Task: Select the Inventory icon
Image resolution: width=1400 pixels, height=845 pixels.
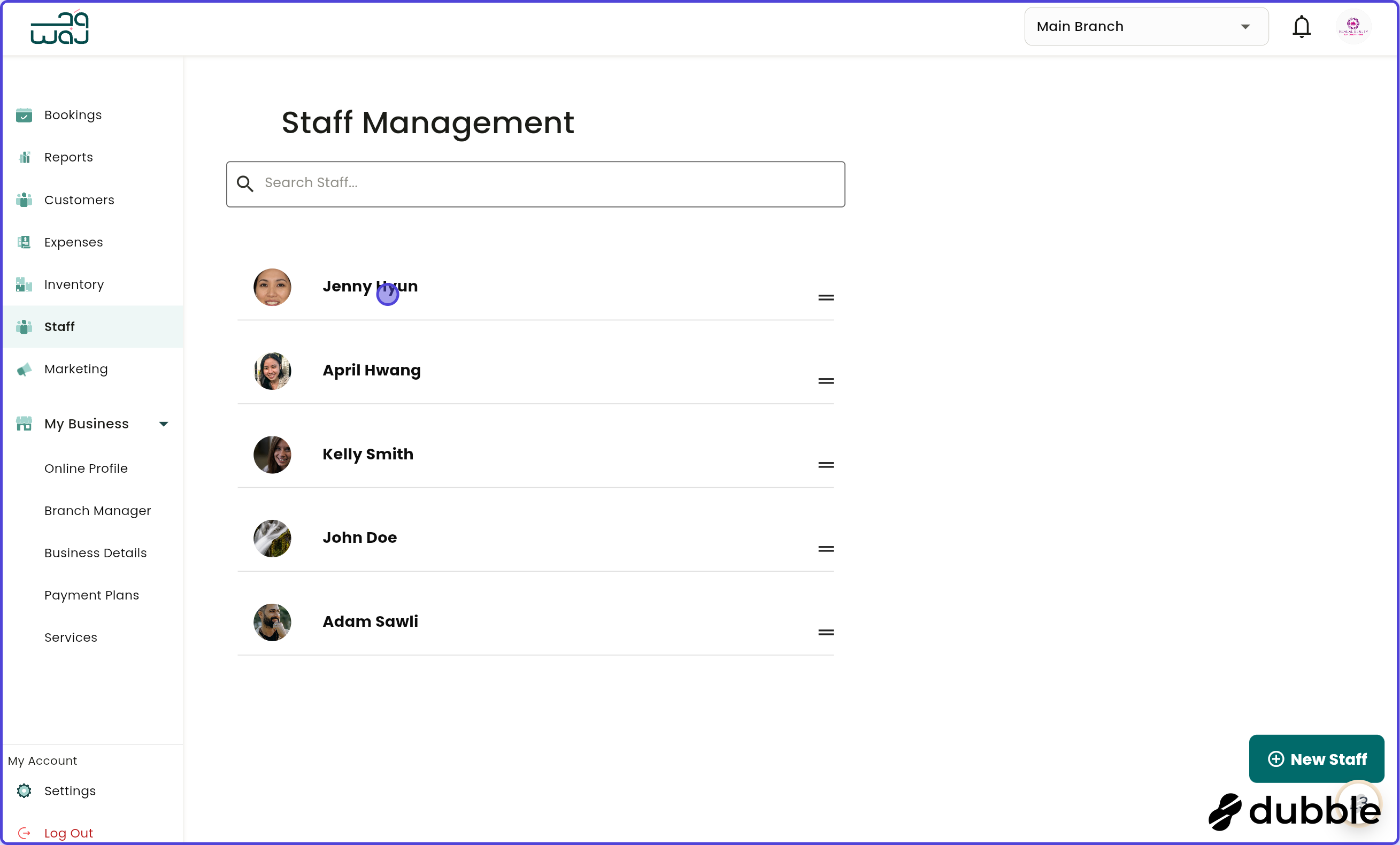Action: (24, 285)
